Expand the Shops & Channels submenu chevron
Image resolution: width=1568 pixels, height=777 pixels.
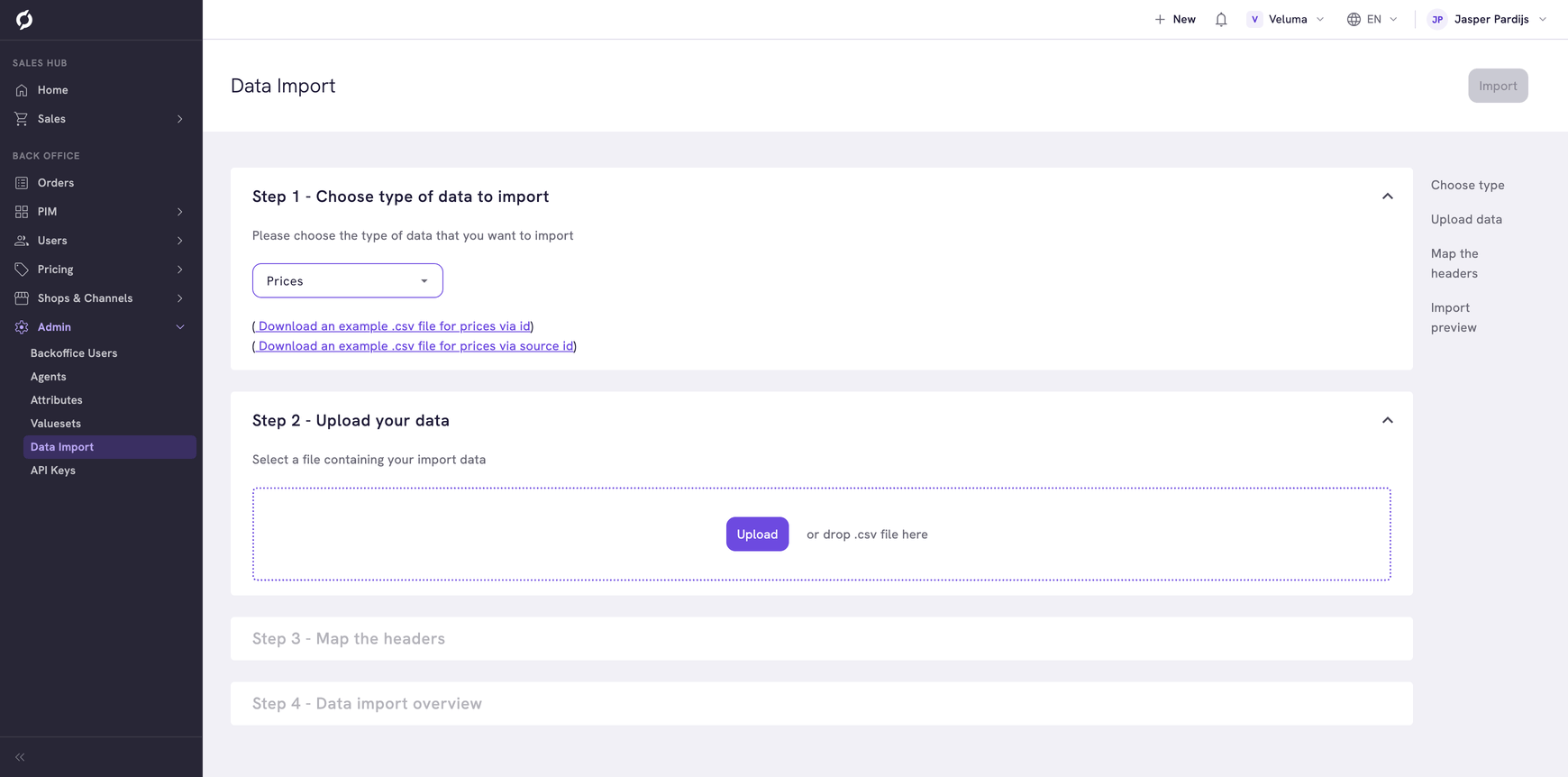click(180, 298)
